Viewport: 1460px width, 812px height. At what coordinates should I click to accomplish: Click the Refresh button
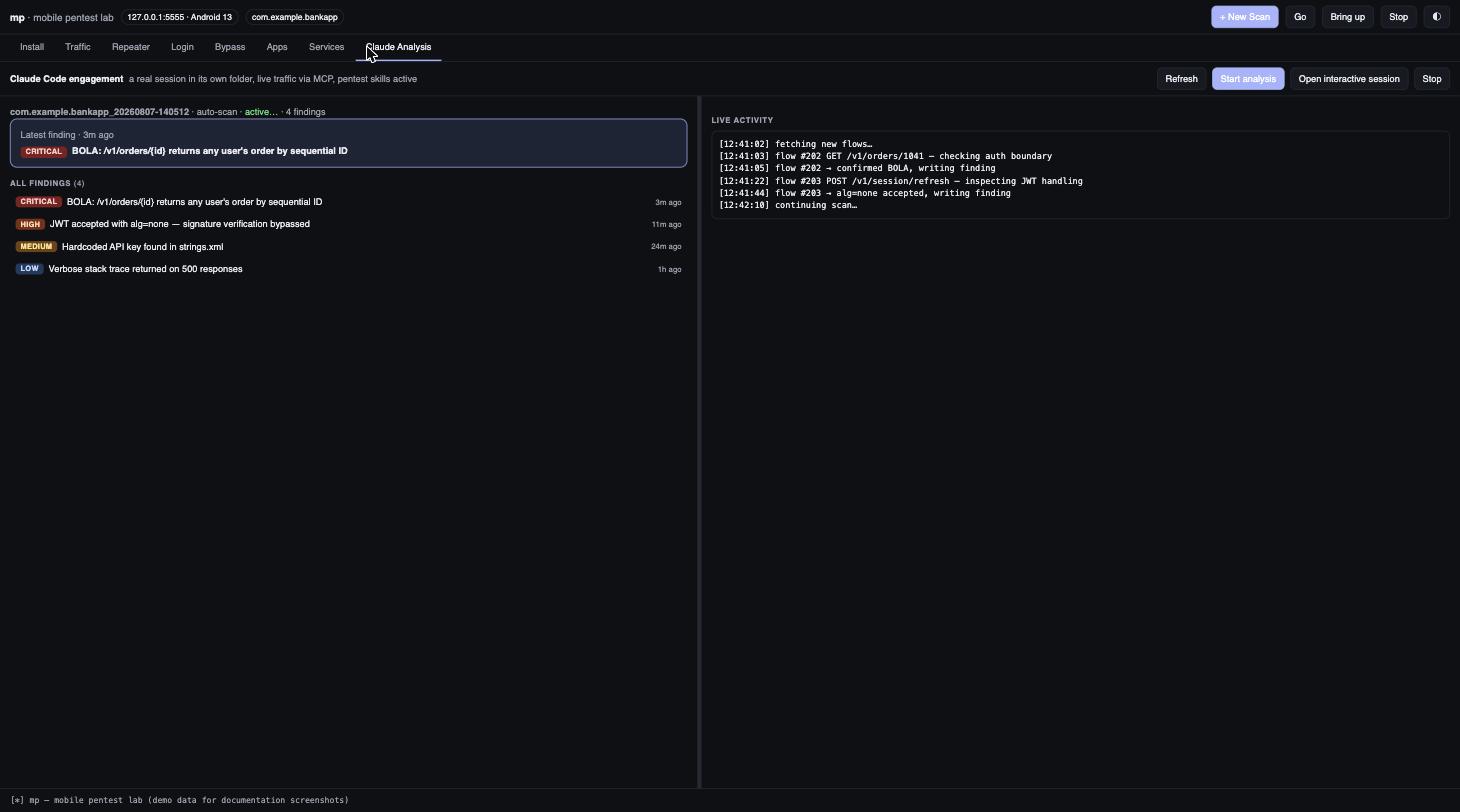1181,79
